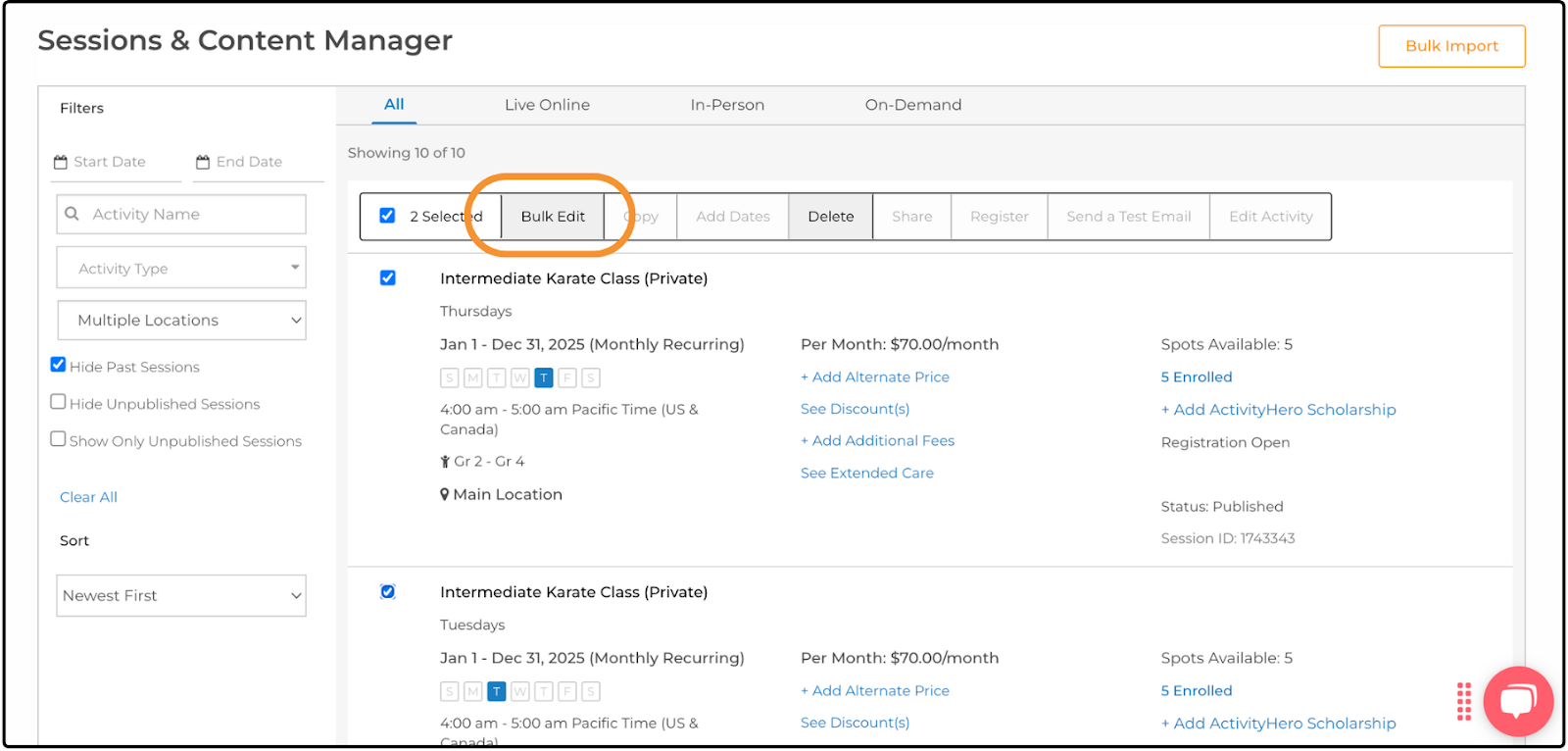Expand the Multiple Locations dropdown

(x=181, y=321)
